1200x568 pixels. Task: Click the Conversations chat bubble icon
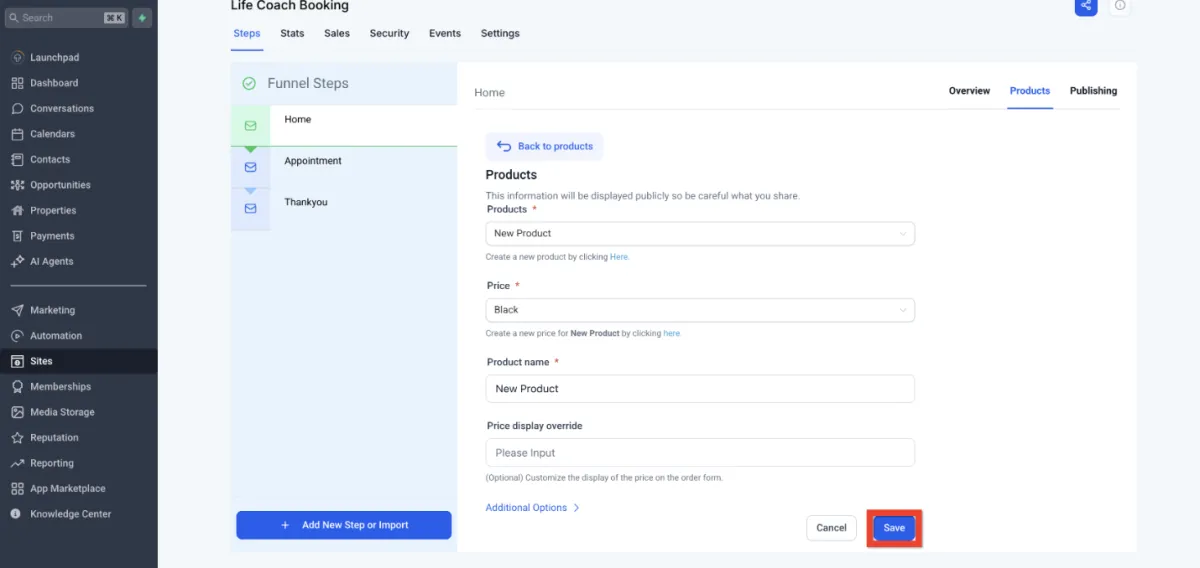(x=17, y=109)
